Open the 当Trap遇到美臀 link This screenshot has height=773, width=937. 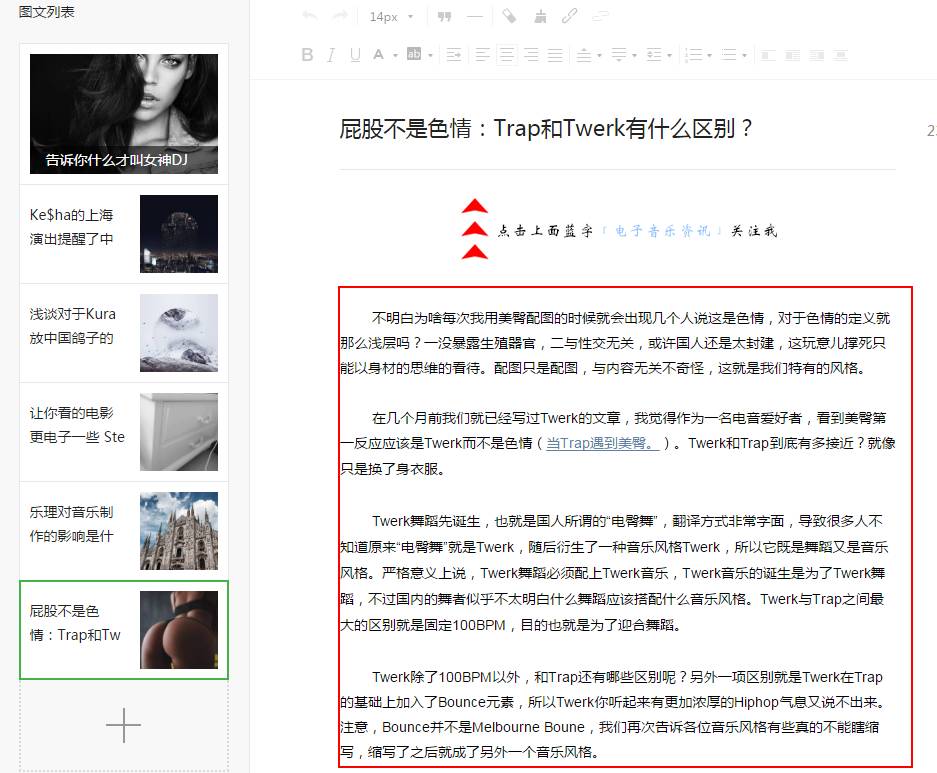pyautogui.click(x=601, y=443)
